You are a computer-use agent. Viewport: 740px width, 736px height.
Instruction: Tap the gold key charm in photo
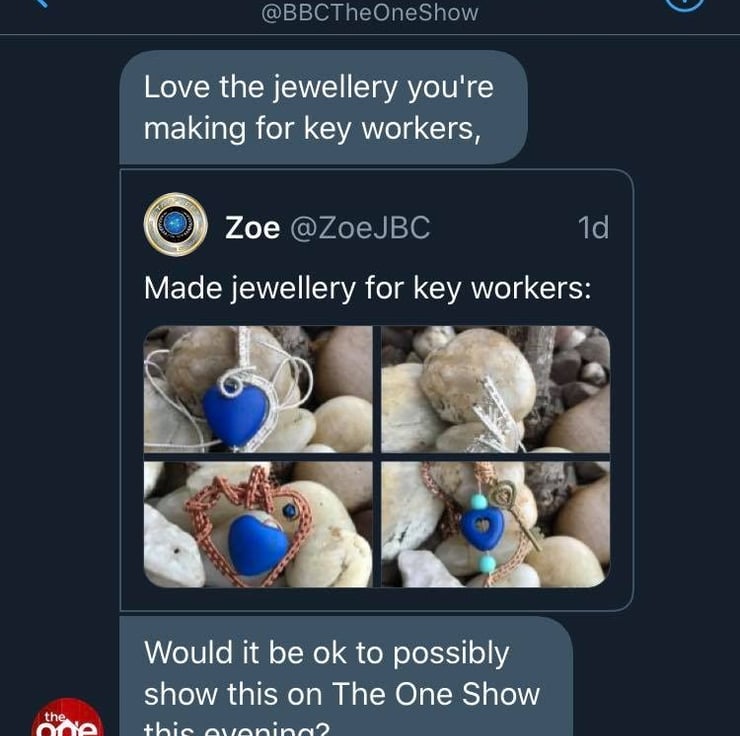click(x=517, y=513)
